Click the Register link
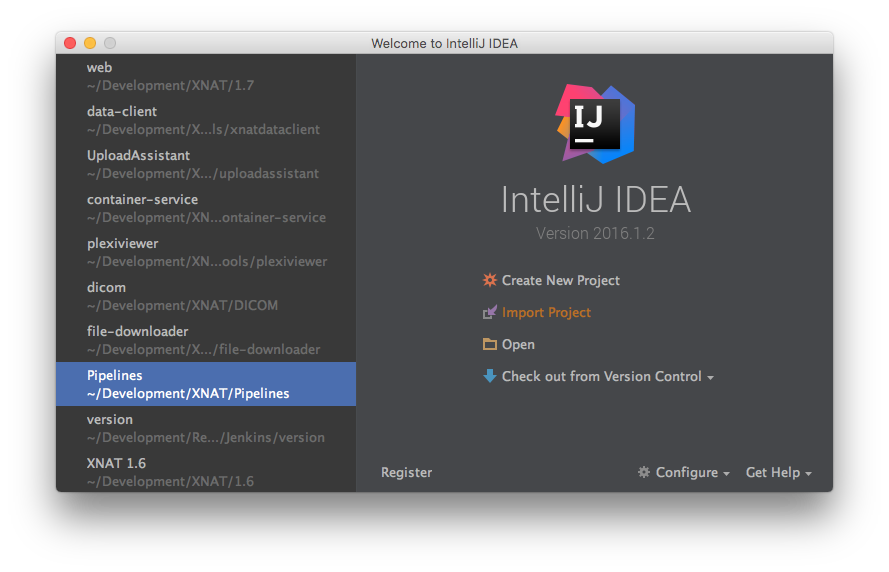Viewport: 889px width, 572px height. (406, 473)
